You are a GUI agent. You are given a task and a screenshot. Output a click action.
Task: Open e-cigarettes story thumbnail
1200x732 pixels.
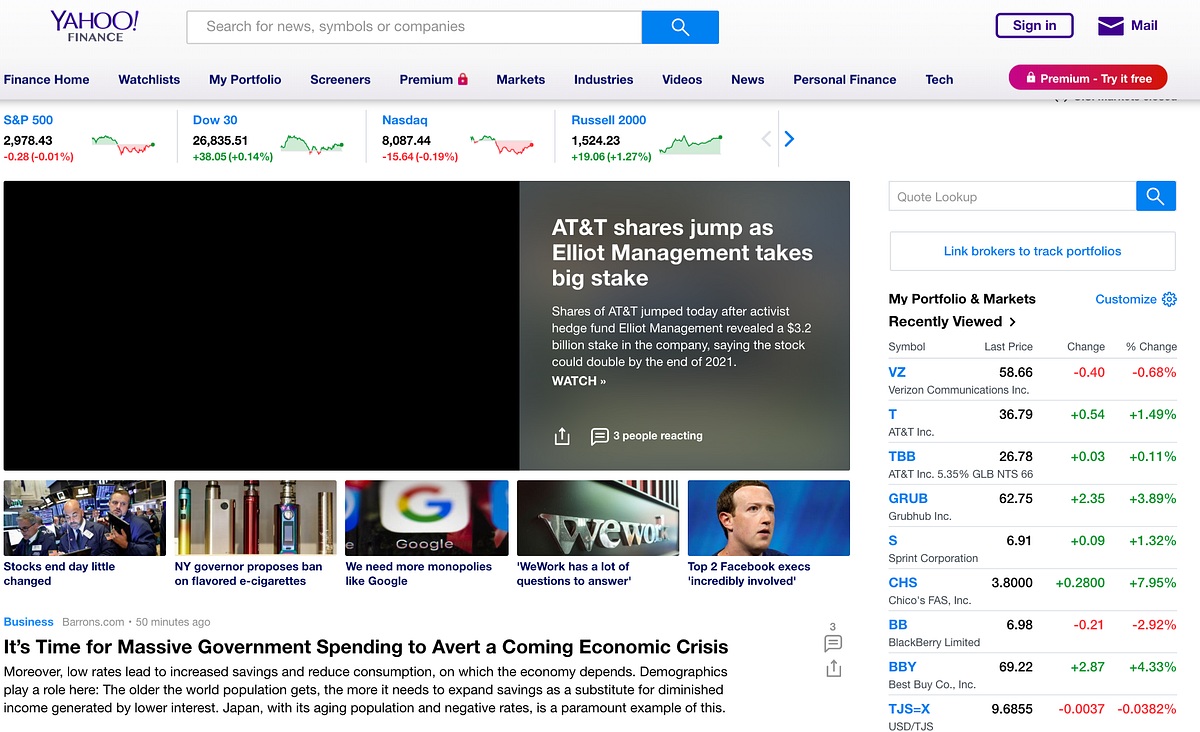256,518
